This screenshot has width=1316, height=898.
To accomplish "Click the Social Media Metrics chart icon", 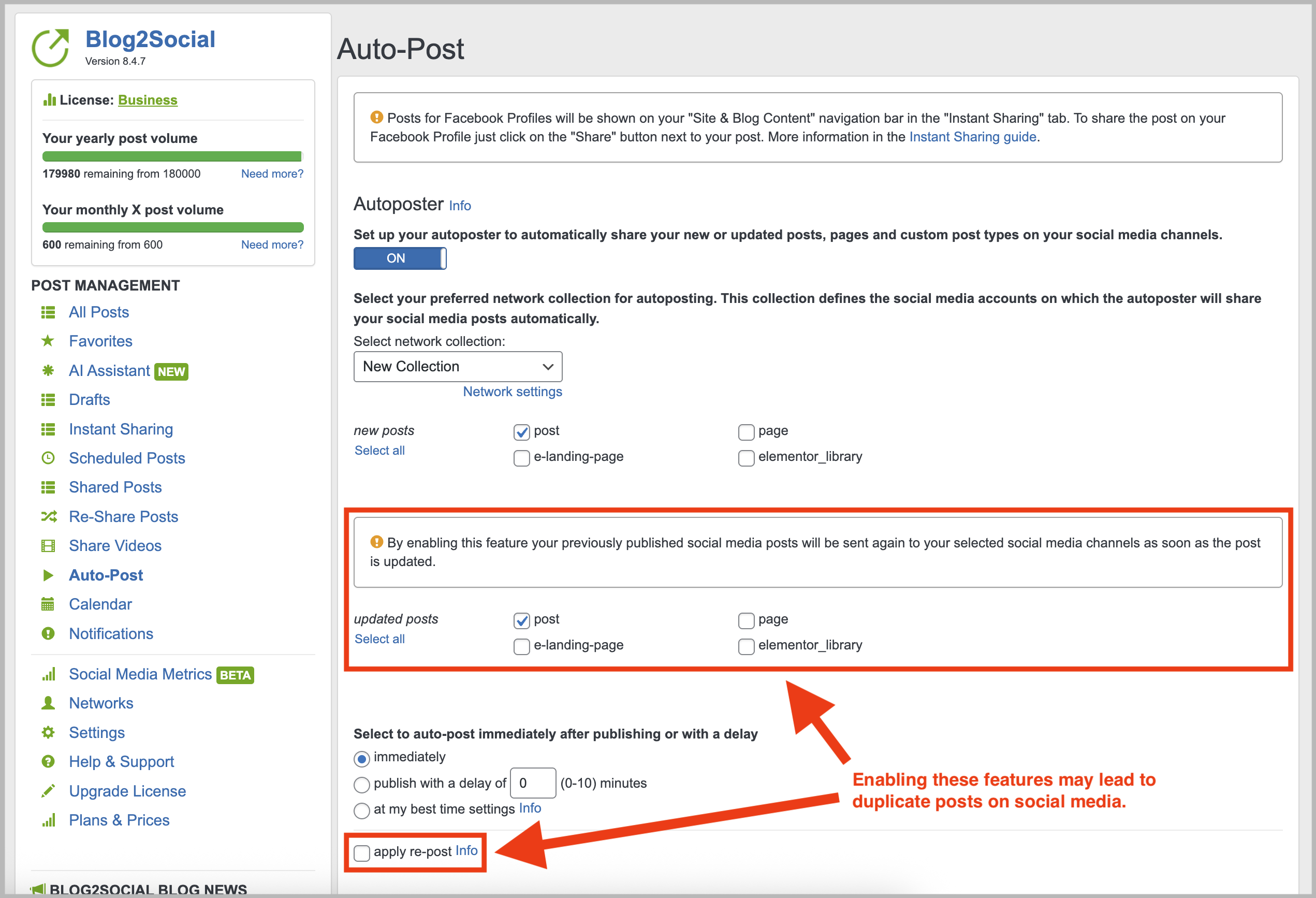I will pyautogui.click(x=49, y=674).
